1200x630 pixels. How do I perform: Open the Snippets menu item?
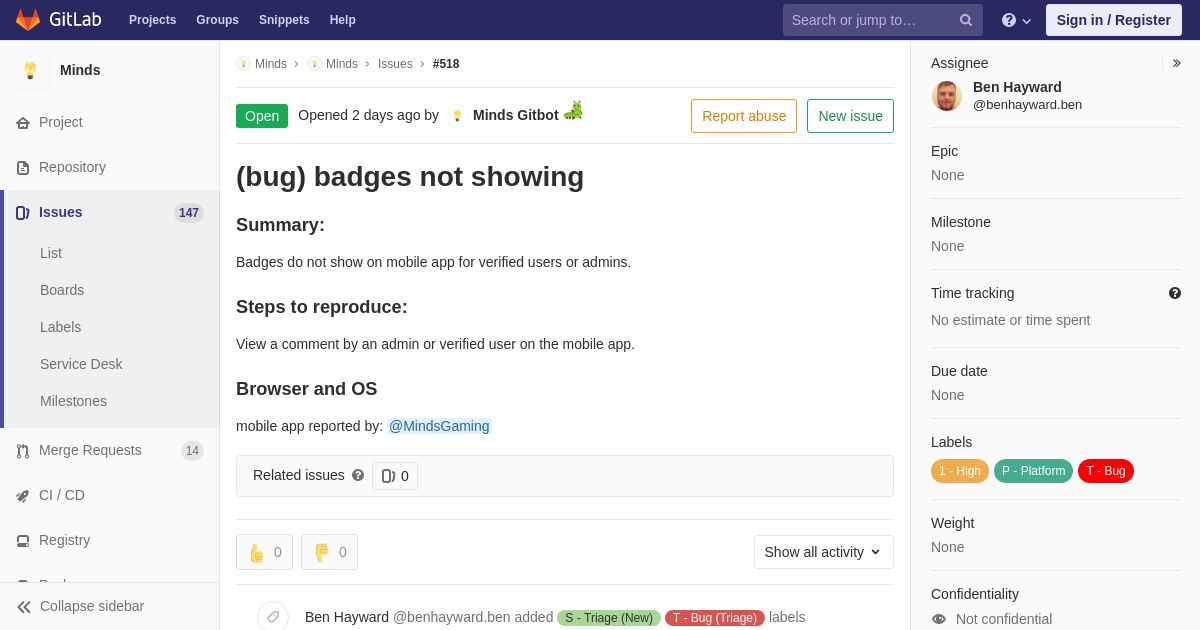(284, 20)
